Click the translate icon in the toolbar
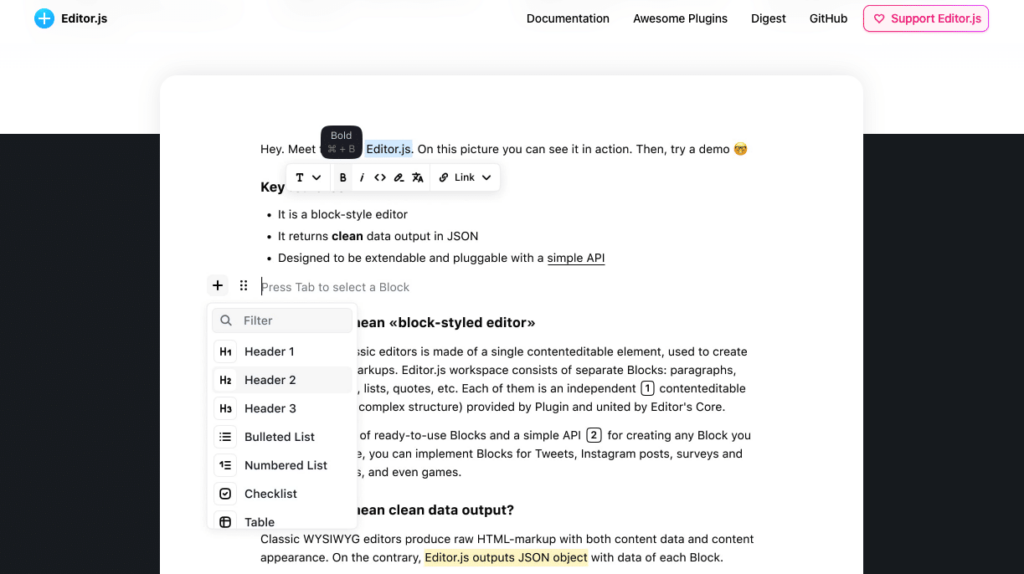 click(x=417, y=178)
